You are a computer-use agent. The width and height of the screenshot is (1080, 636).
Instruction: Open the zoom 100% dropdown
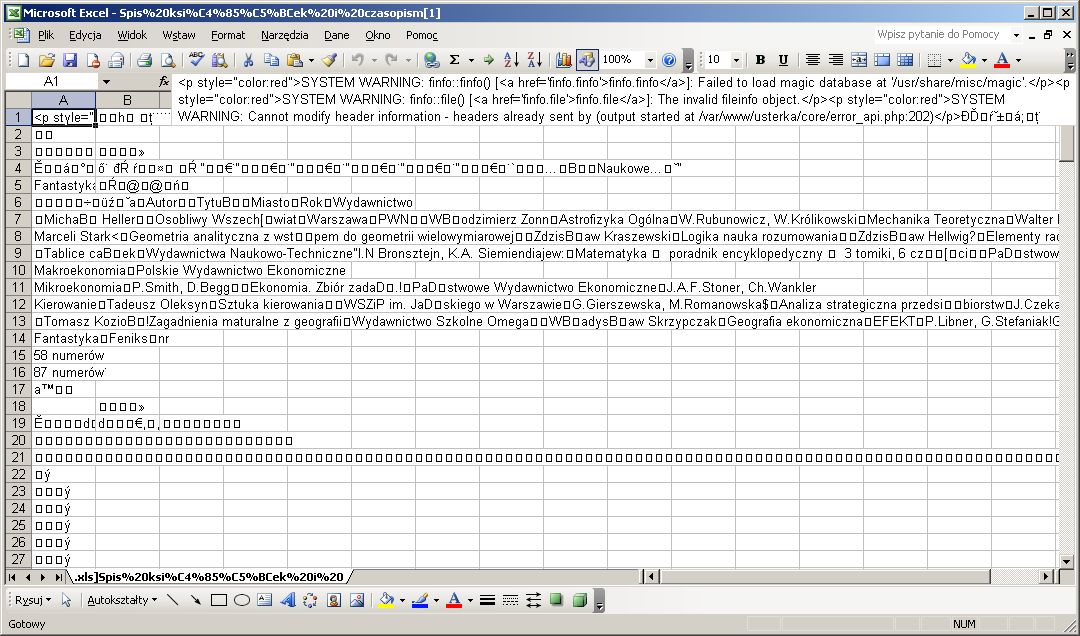point(650,60)
